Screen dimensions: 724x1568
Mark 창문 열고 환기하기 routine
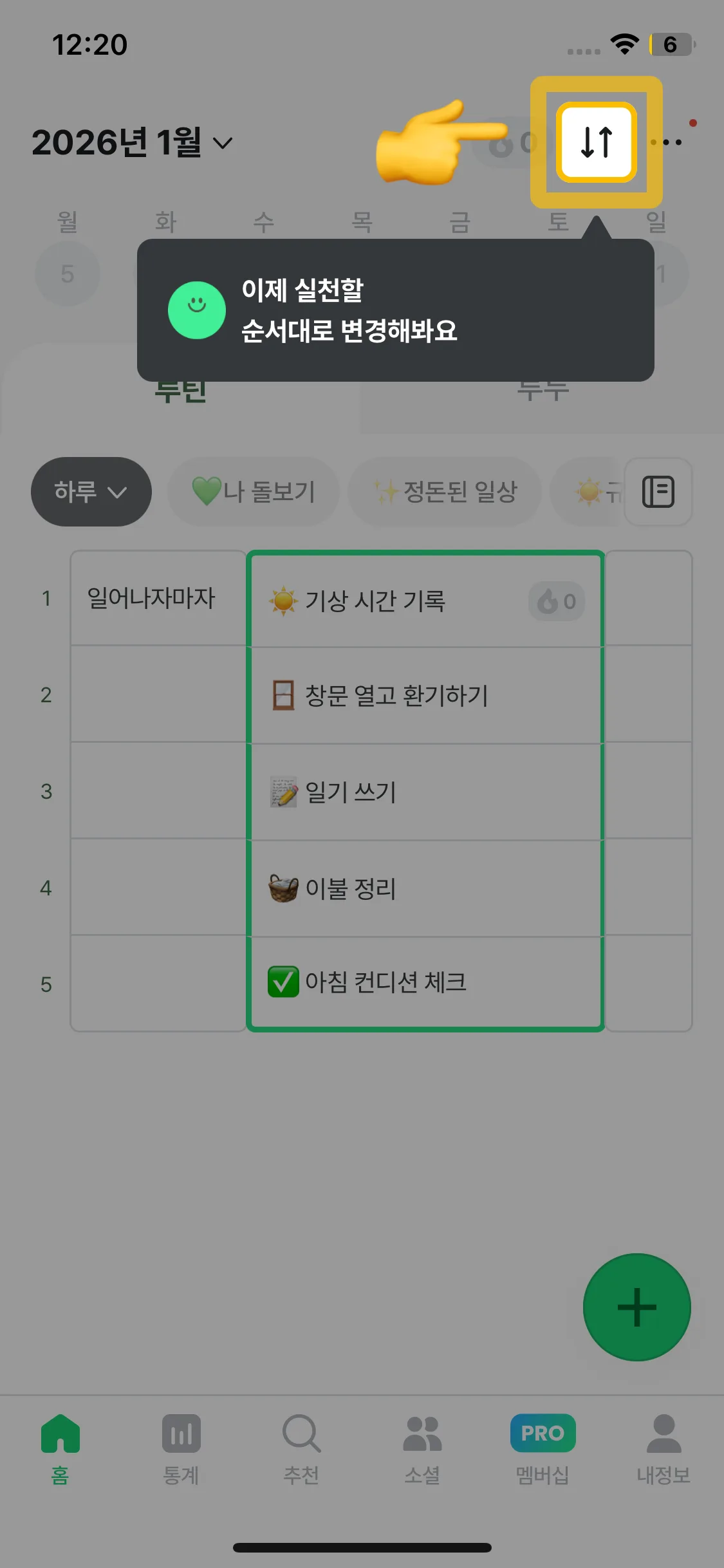(x=425, y=696)
